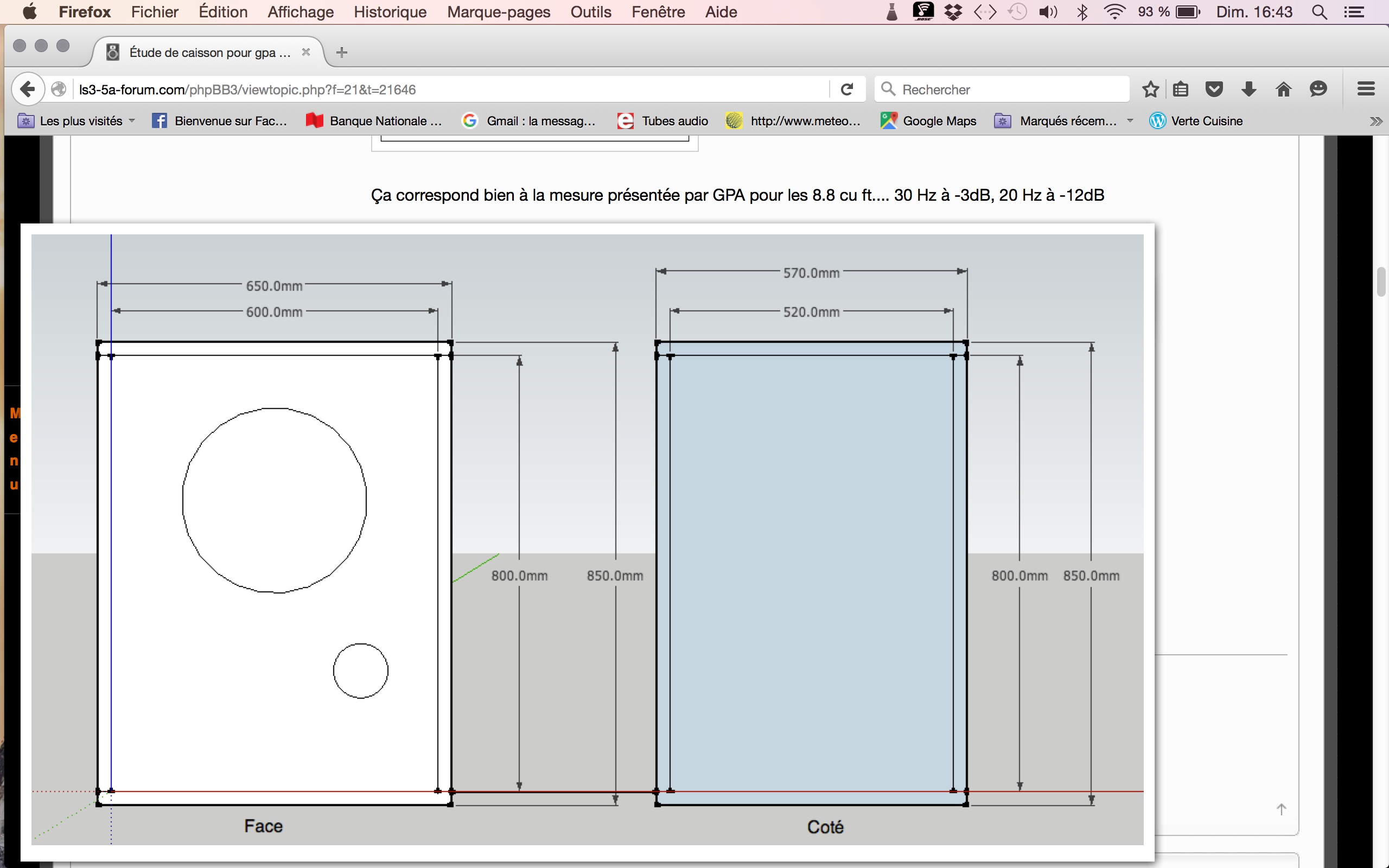Open Bluetooth menu bar icon
Image resolution: width=1389 pixels, height=868 pixels.
tap(1082, 11)
